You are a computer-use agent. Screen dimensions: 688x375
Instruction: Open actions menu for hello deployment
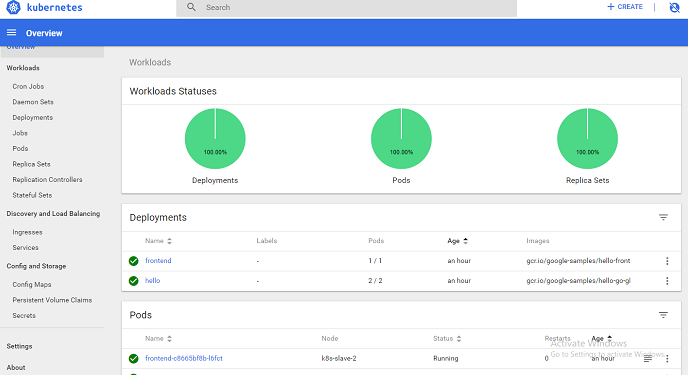[667, 281]
